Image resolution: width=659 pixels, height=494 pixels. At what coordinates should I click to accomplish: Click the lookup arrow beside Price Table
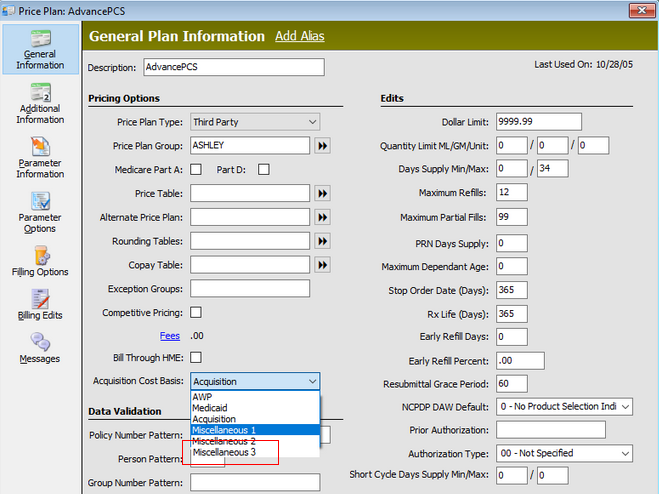322,193
